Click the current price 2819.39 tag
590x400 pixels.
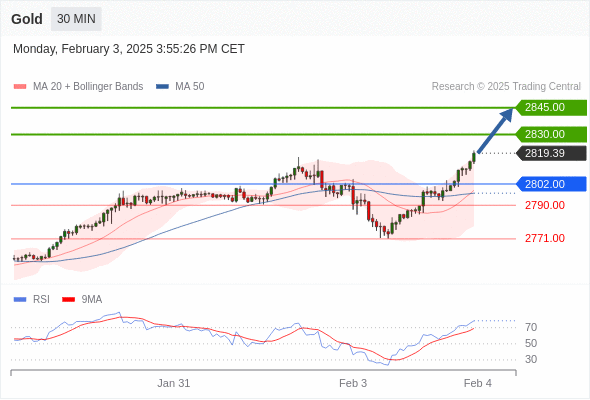pos(551,154)
